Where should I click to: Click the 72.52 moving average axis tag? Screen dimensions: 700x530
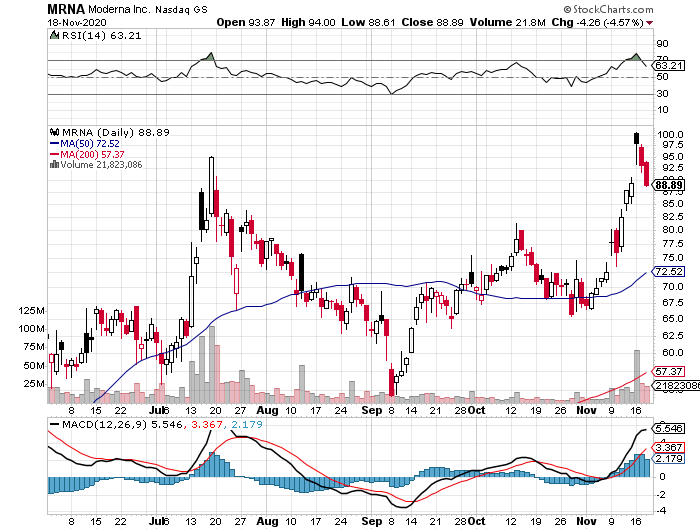click(669, 271)
